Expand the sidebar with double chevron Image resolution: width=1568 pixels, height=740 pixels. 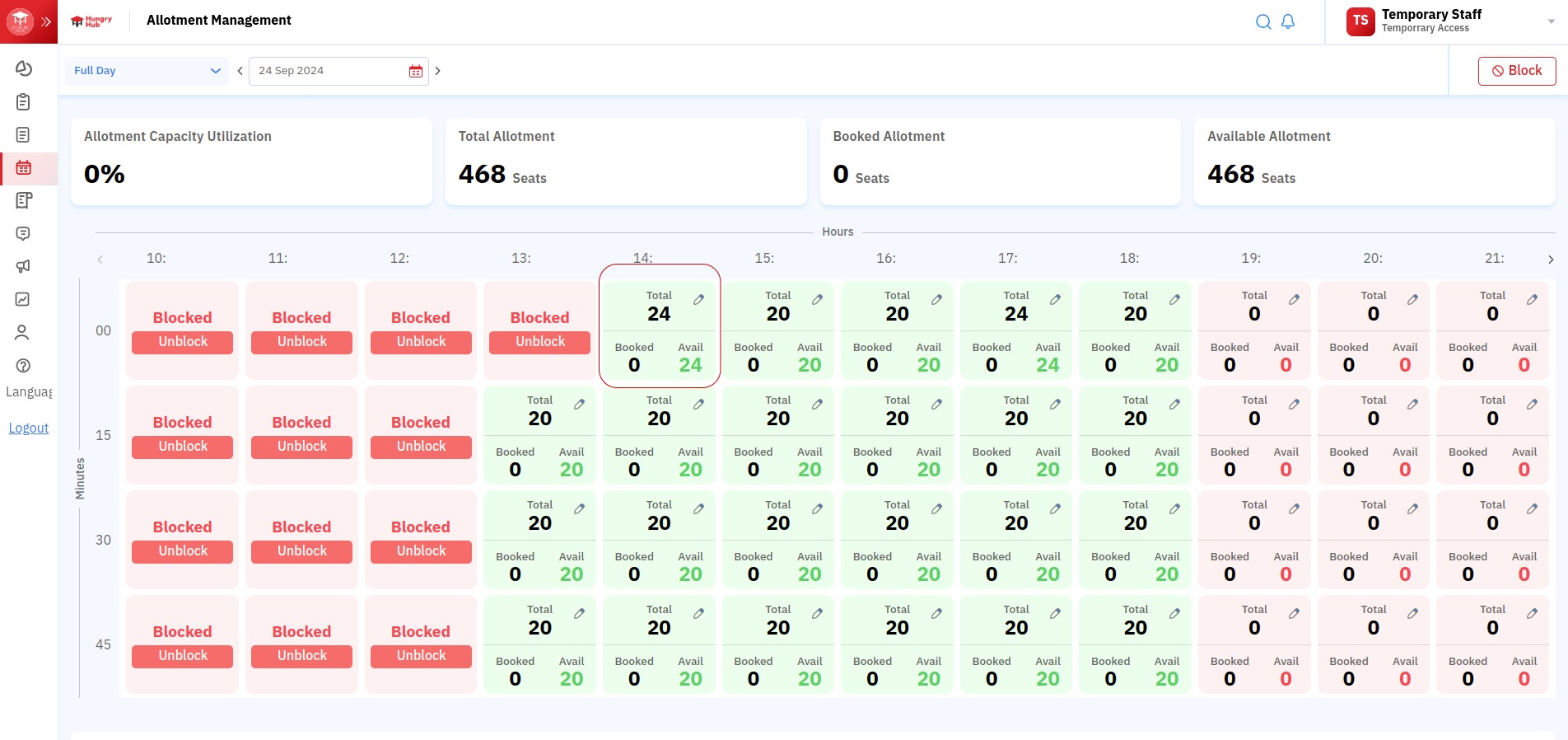click(46, 21)
